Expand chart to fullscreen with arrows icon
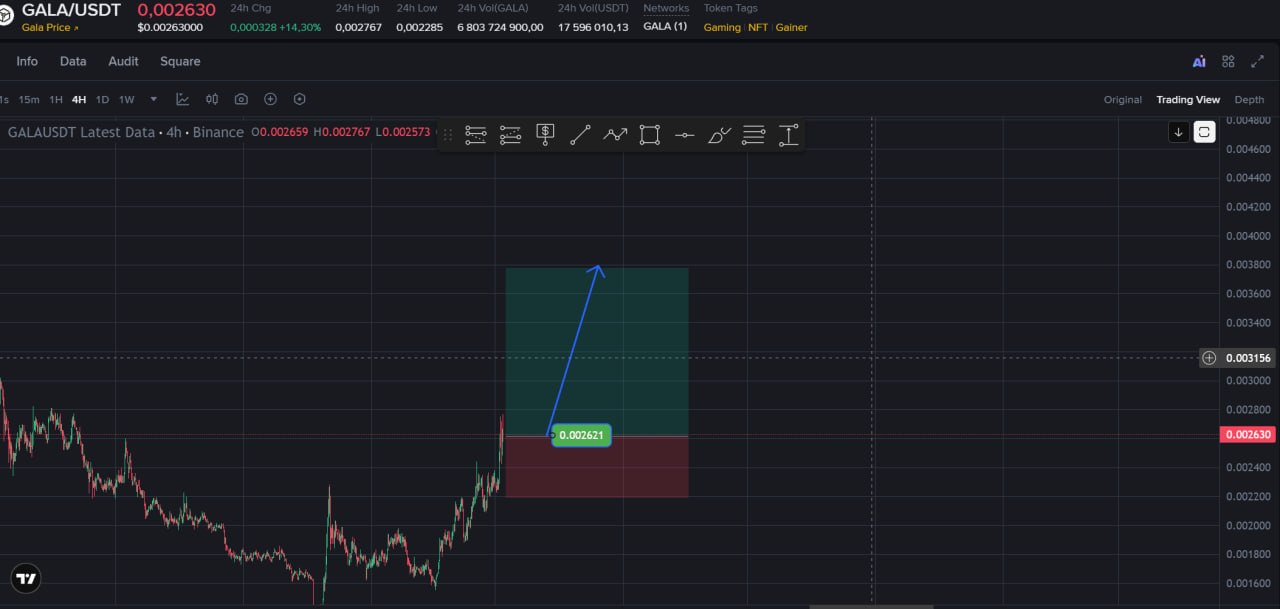Image resolution: width=1280 pixels, height=609 pixels. point(1258,61)
